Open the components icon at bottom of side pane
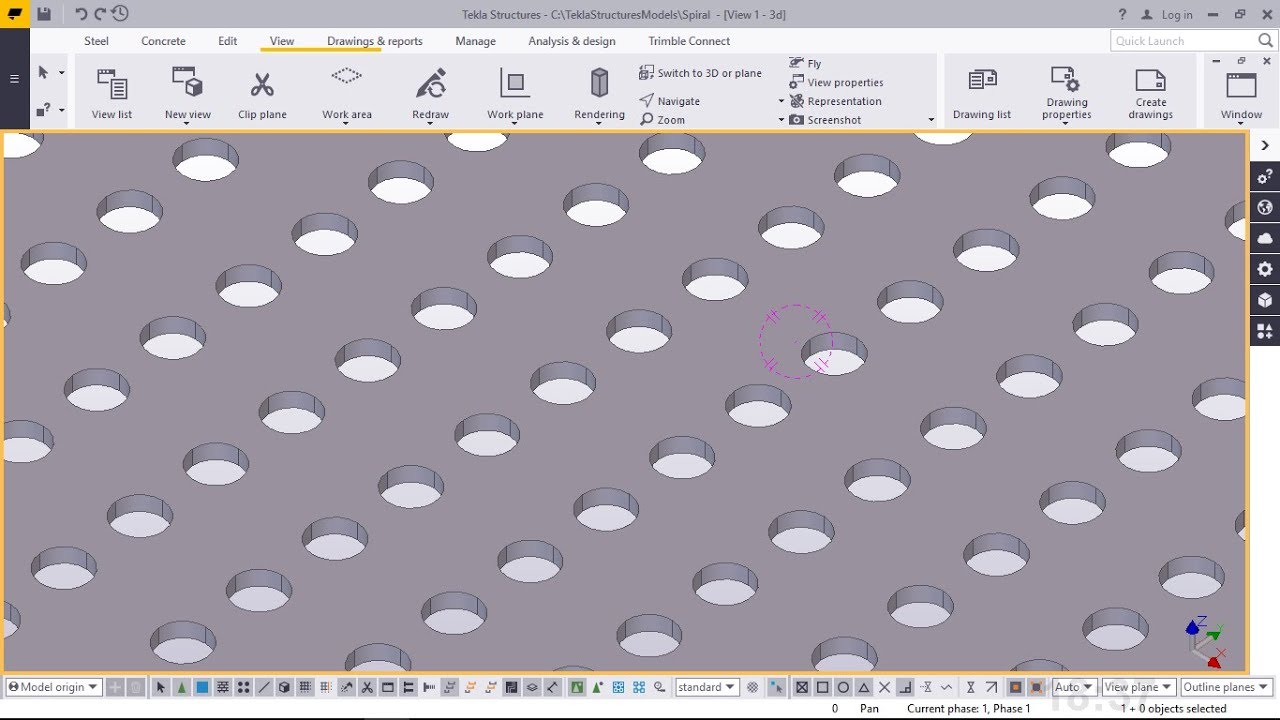This screenshot has width=1280, height=720. tap(1265, 331)
